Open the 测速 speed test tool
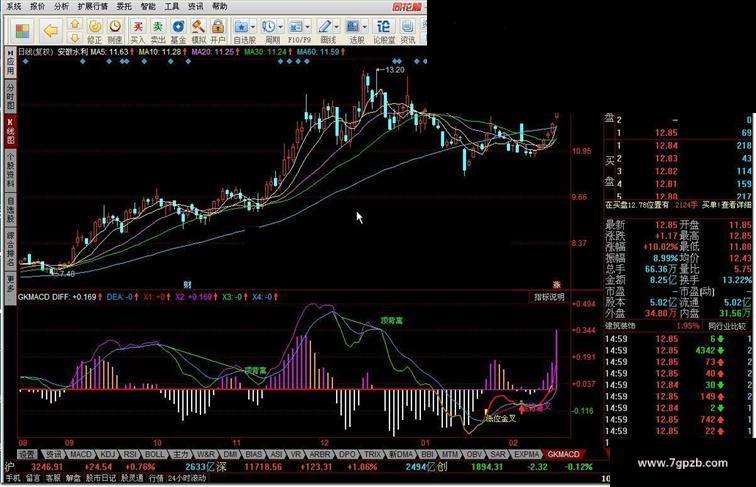Viewport: 756px width, 487px height. (x=115, y=31)
